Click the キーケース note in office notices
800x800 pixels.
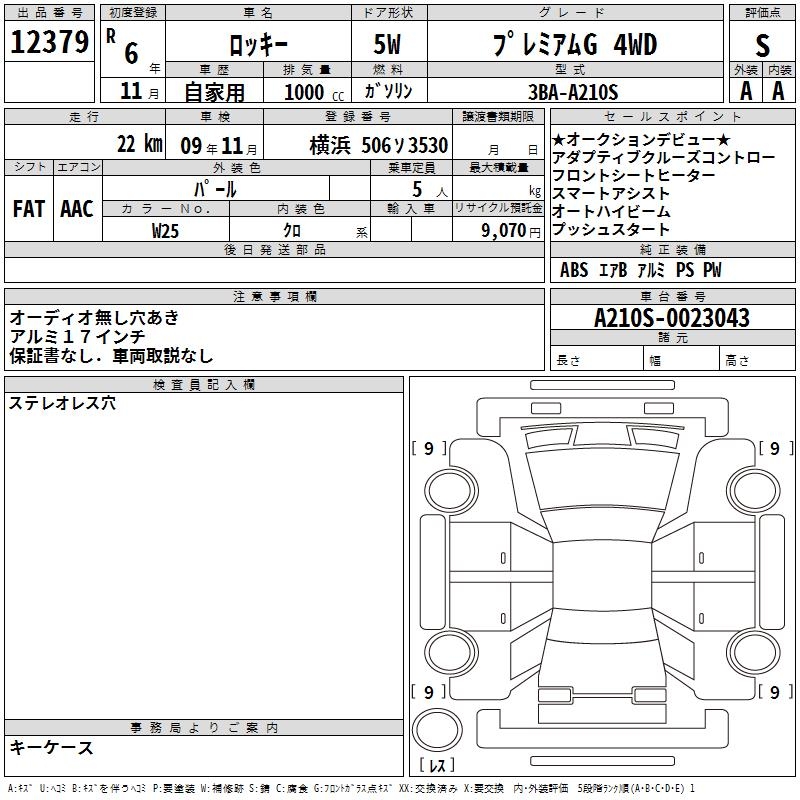point(52,747)
